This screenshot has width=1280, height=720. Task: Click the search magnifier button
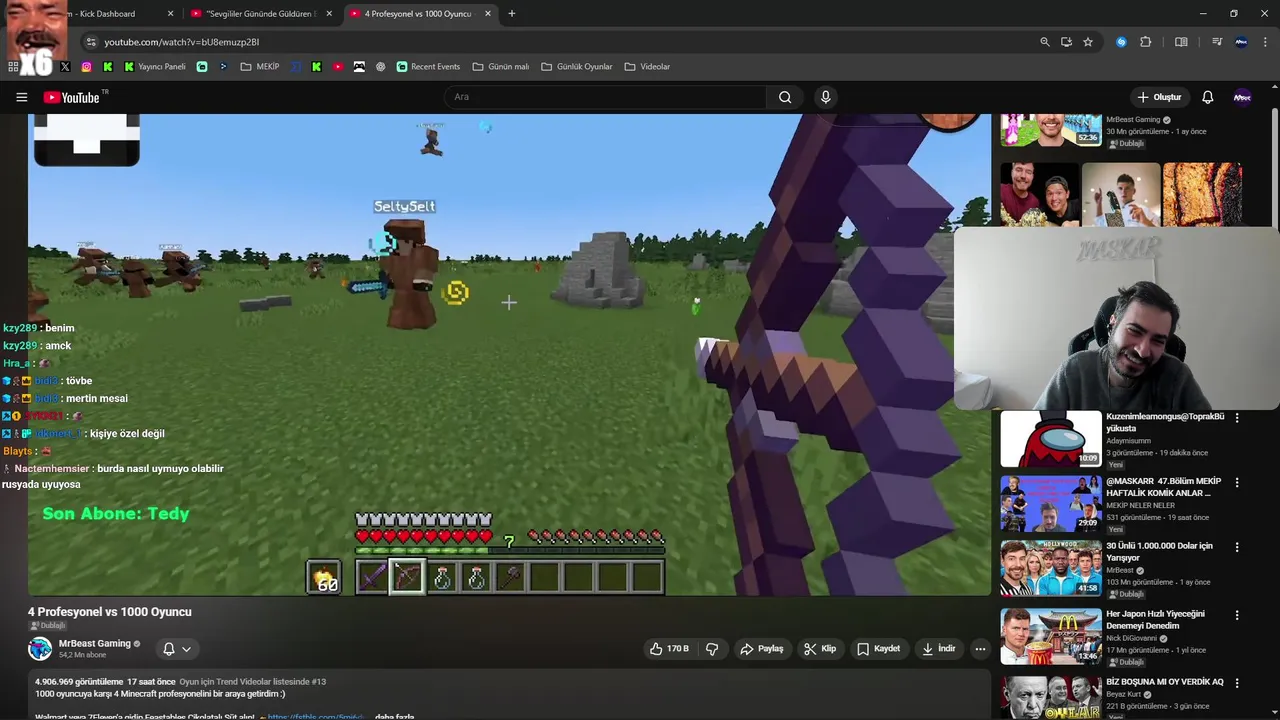pos(785,97)
